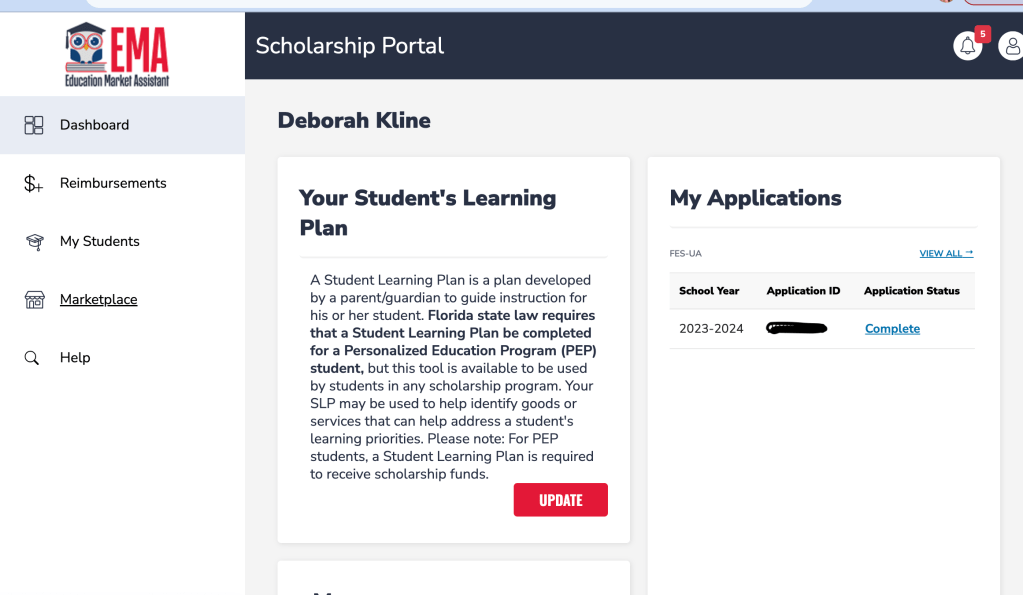Open the Marketplace sidebar link
The image size is (1023, 595).
(x=99, y=299)
